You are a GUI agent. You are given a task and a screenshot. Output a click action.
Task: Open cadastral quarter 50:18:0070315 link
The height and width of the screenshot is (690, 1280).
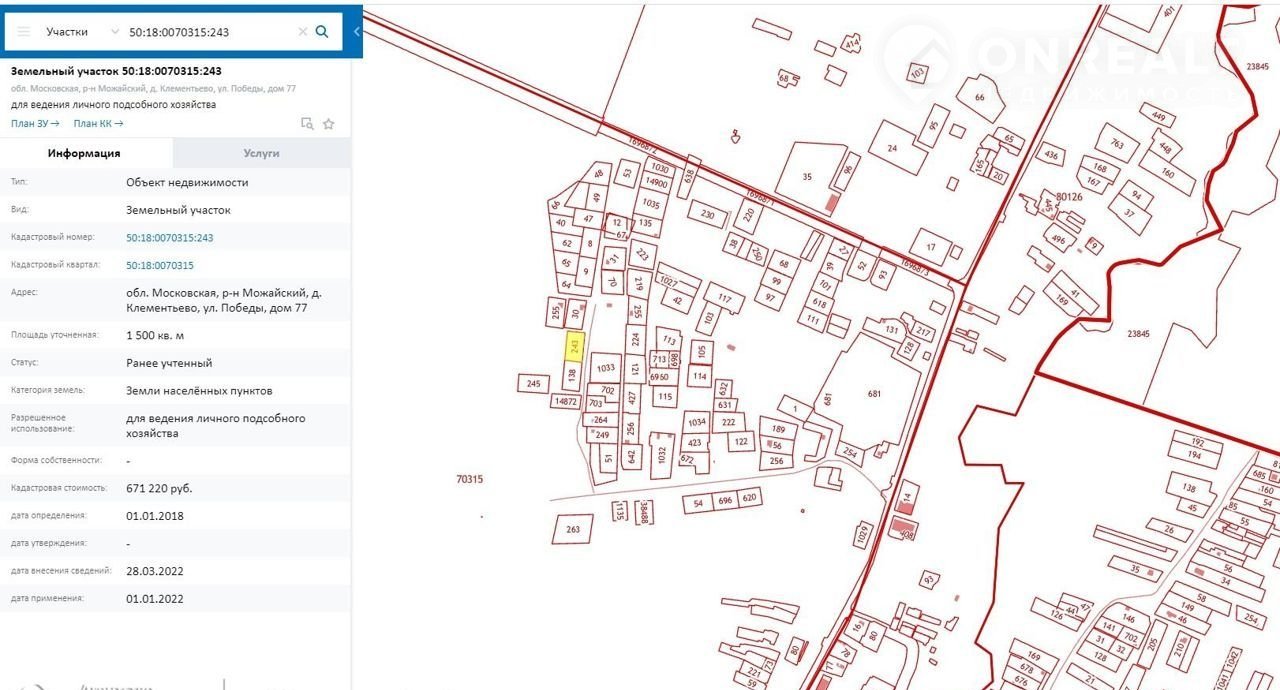pos(159,266)
